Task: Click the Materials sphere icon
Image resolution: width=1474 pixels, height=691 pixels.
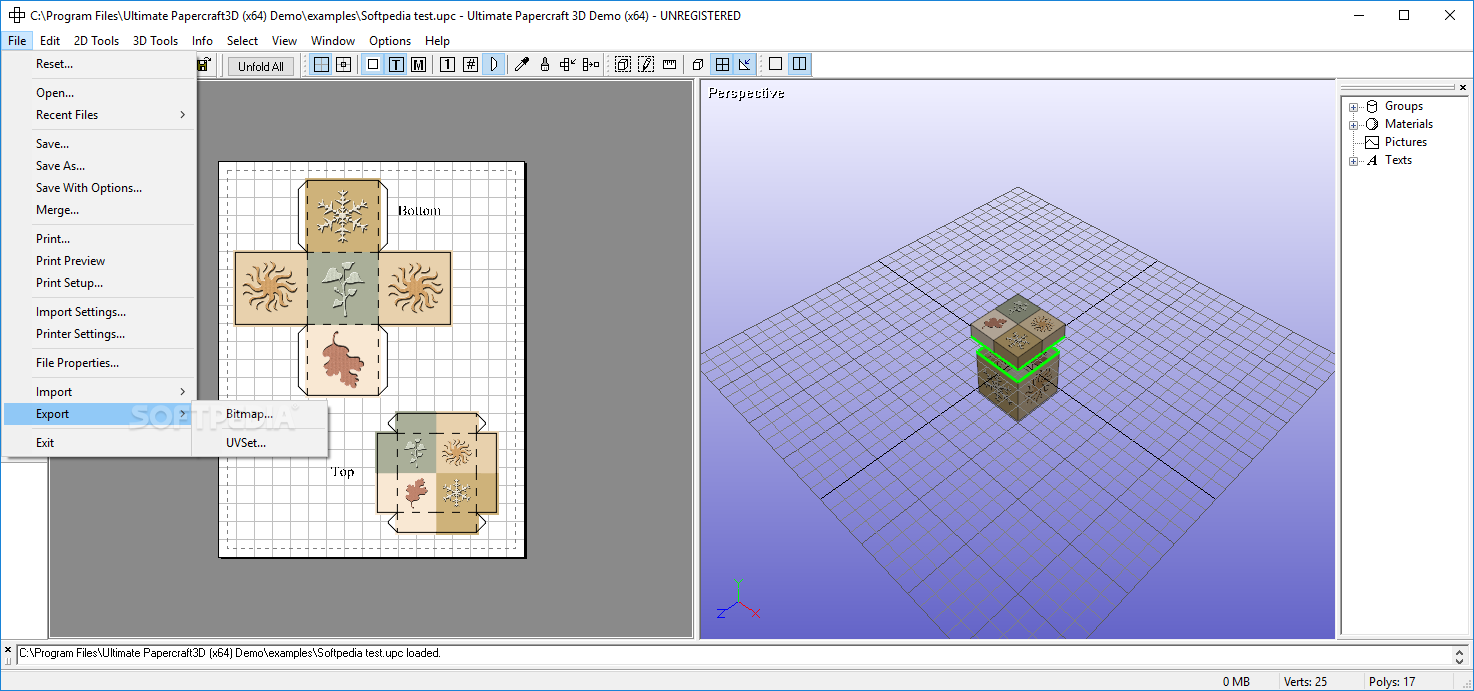Action: tap(1372, 124)
